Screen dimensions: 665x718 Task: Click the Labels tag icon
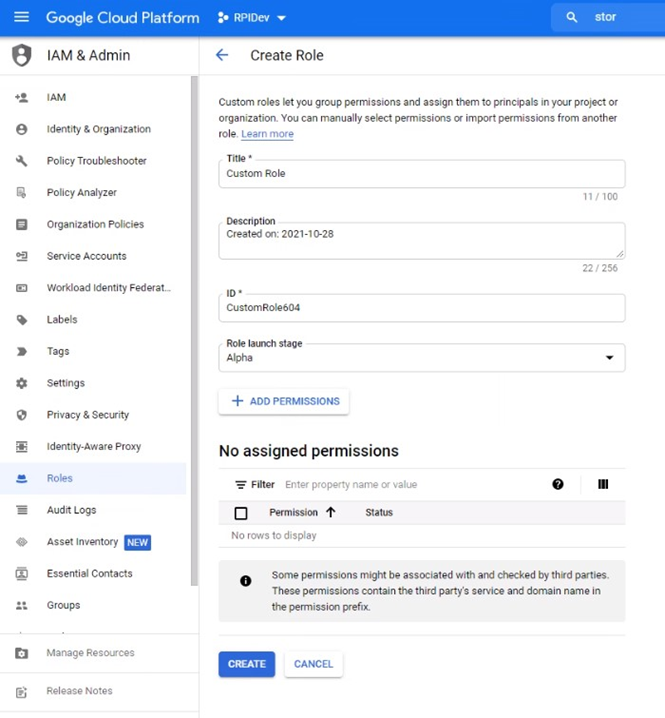(x=22, y=320)
